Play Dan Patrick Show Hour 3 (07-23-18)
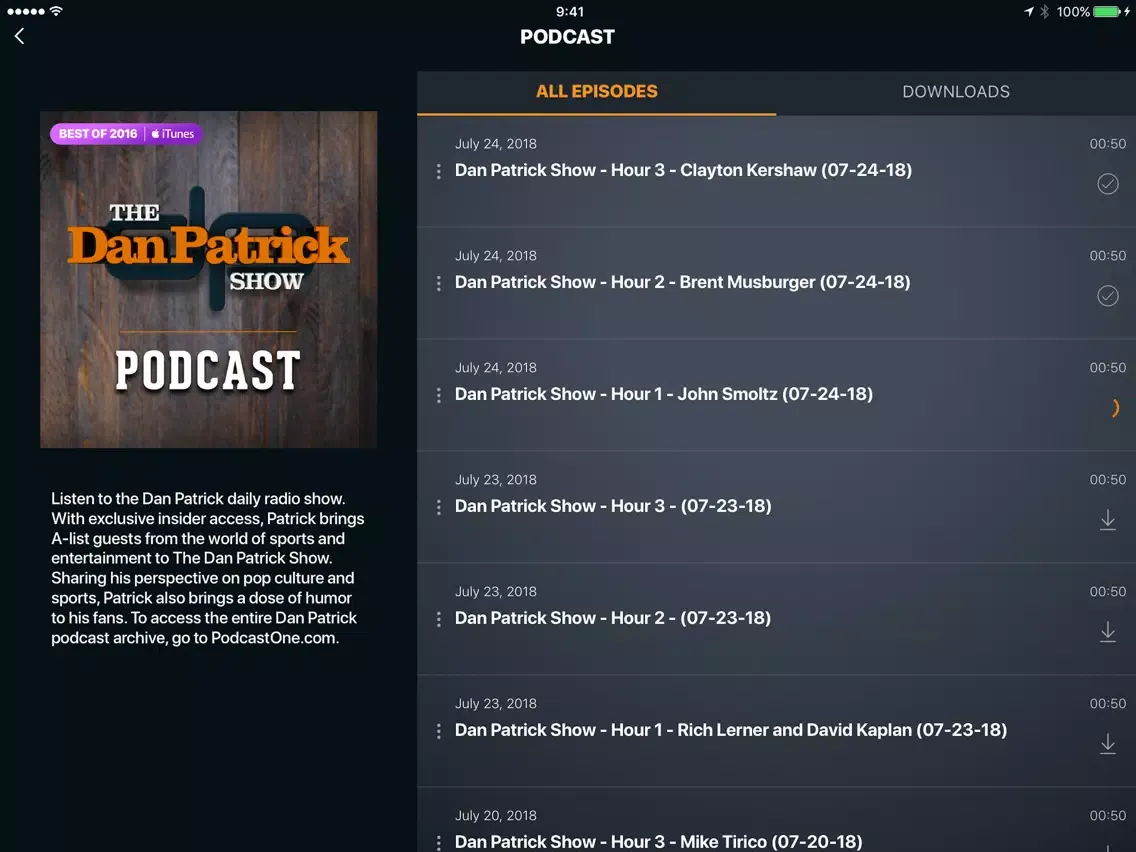1136x852 pixels. pyautogui.click(x=613, y=506)
